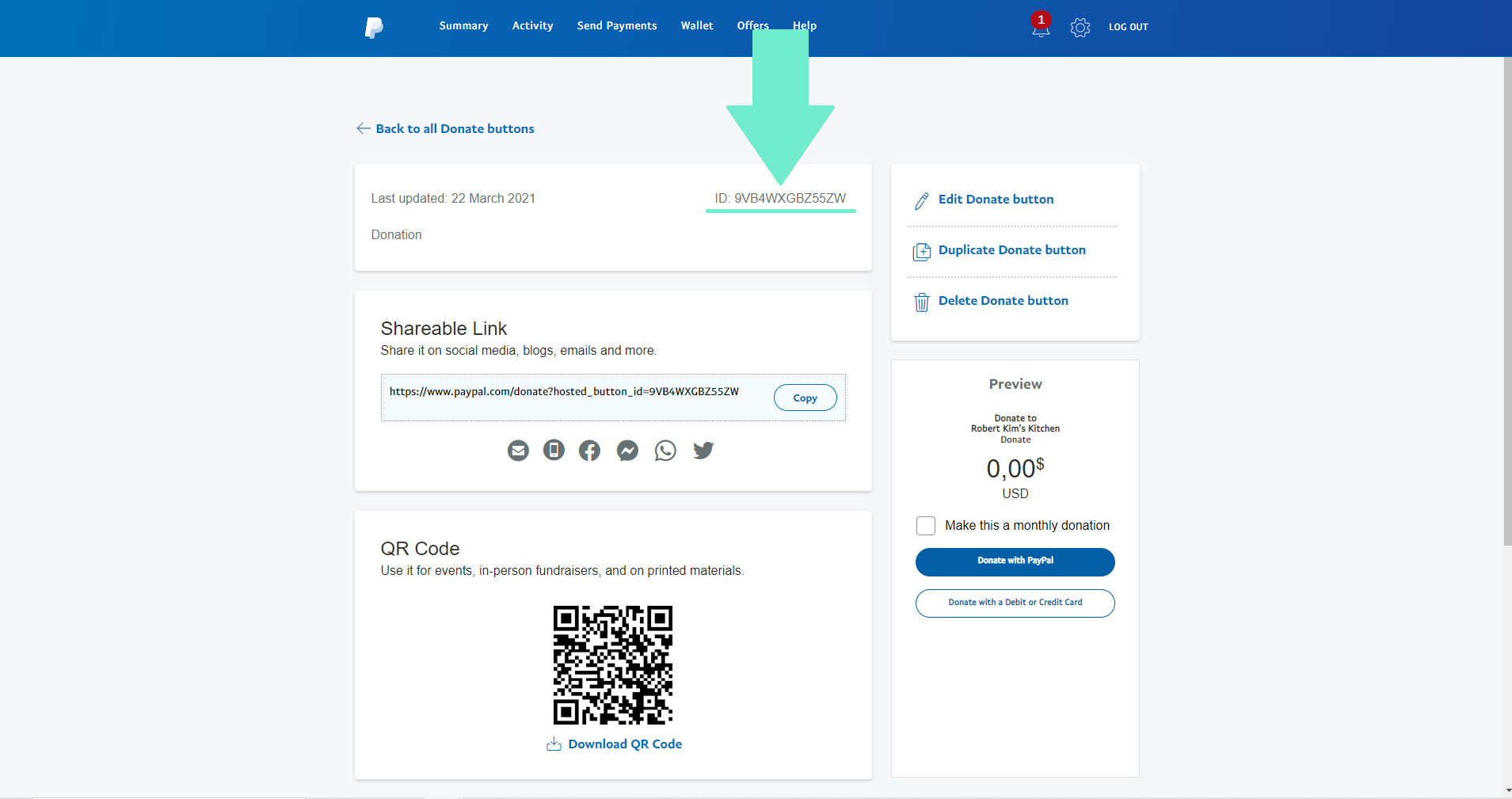1512x799 pixels.
Task: Open the Activity menu item
Action: click(532, 25)
